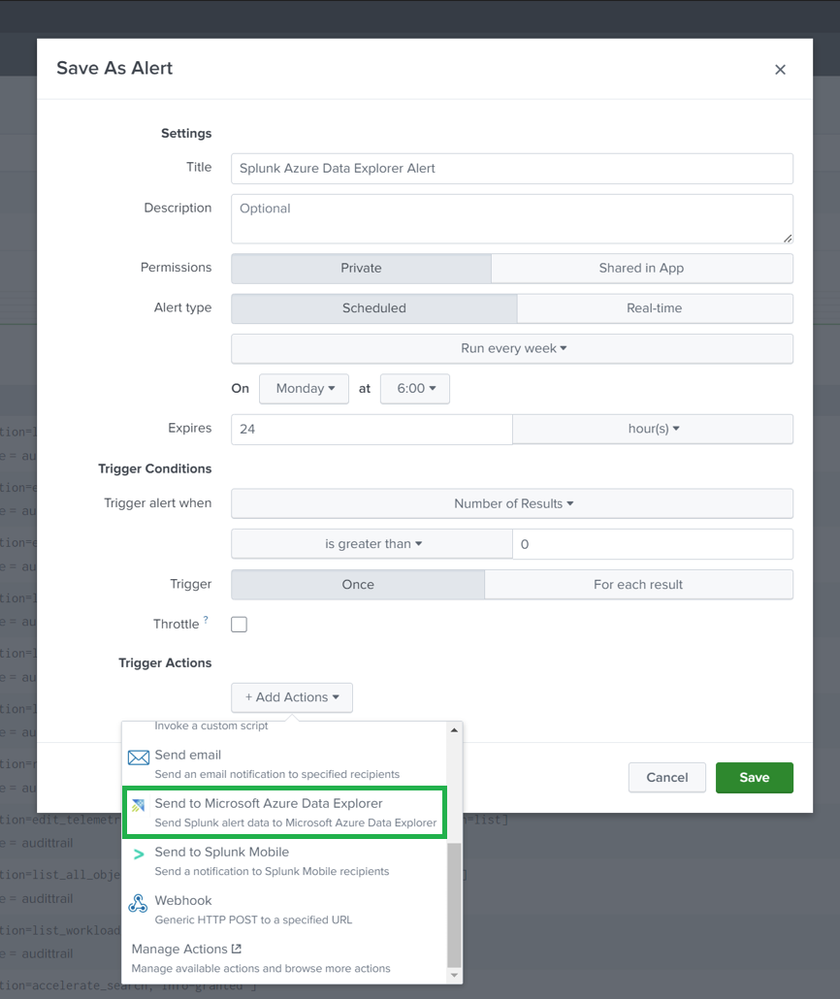Click the Save As Alert title text
The height and width of the screenshot is (999, 840).
115,68
